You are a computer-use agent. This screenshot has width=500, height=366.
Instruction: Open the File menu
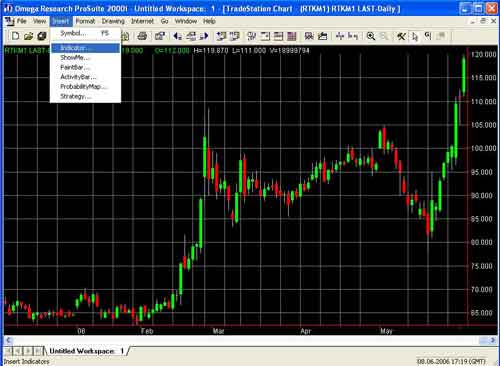coord(22,21)
